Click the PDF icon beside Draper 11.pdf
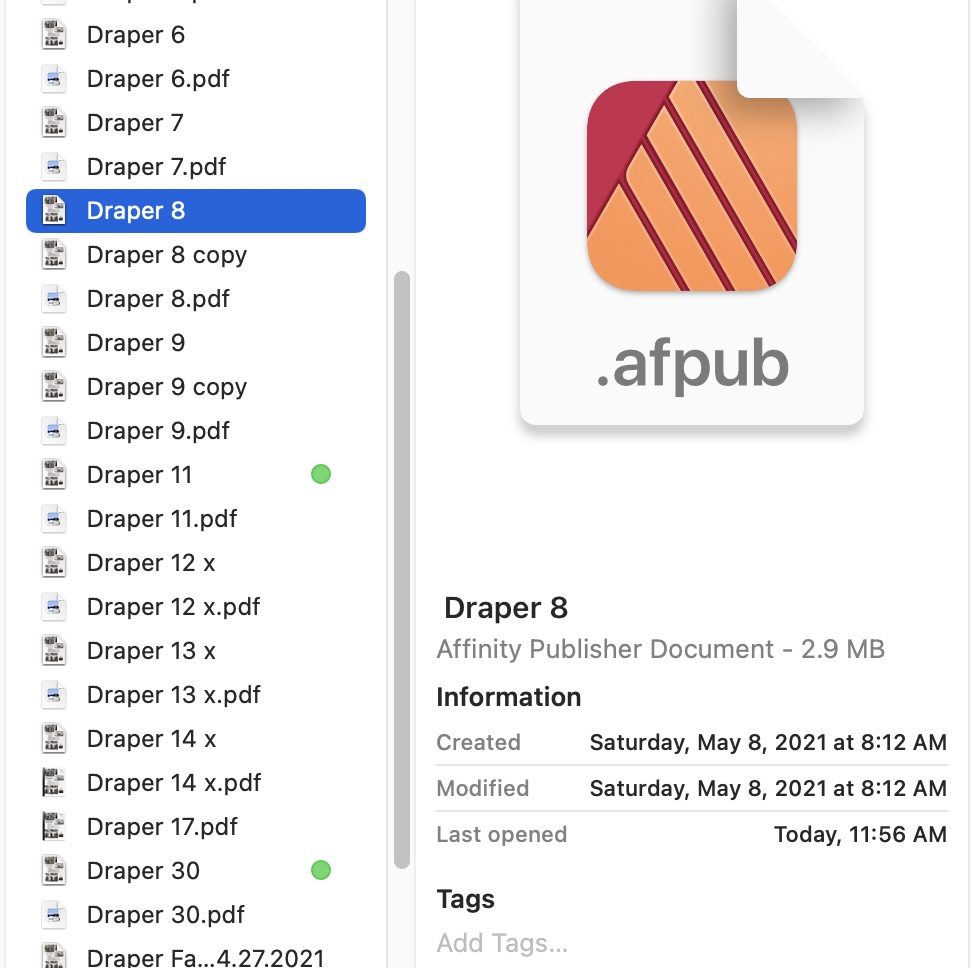Image resolution: width=972 pixels, height=968 pixels. (x=54, y=519)
